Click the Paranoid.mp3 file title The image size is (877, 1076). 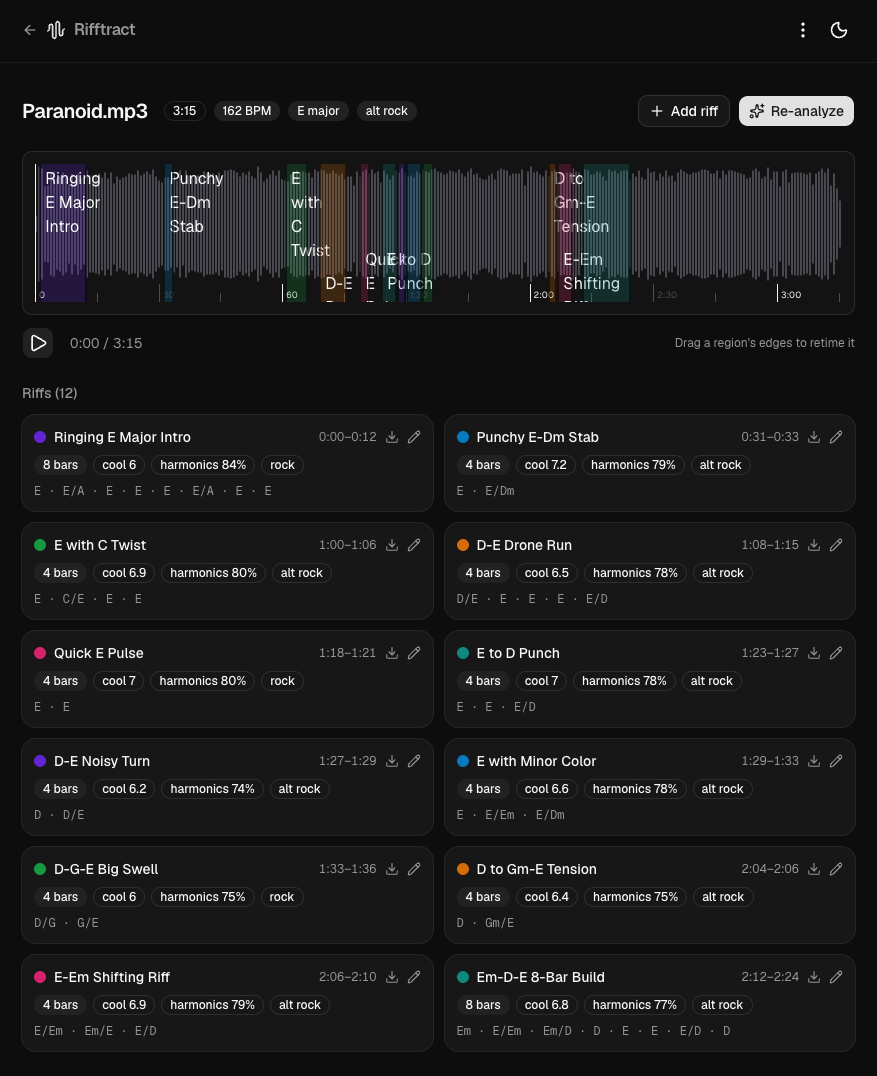click(84, 111)
